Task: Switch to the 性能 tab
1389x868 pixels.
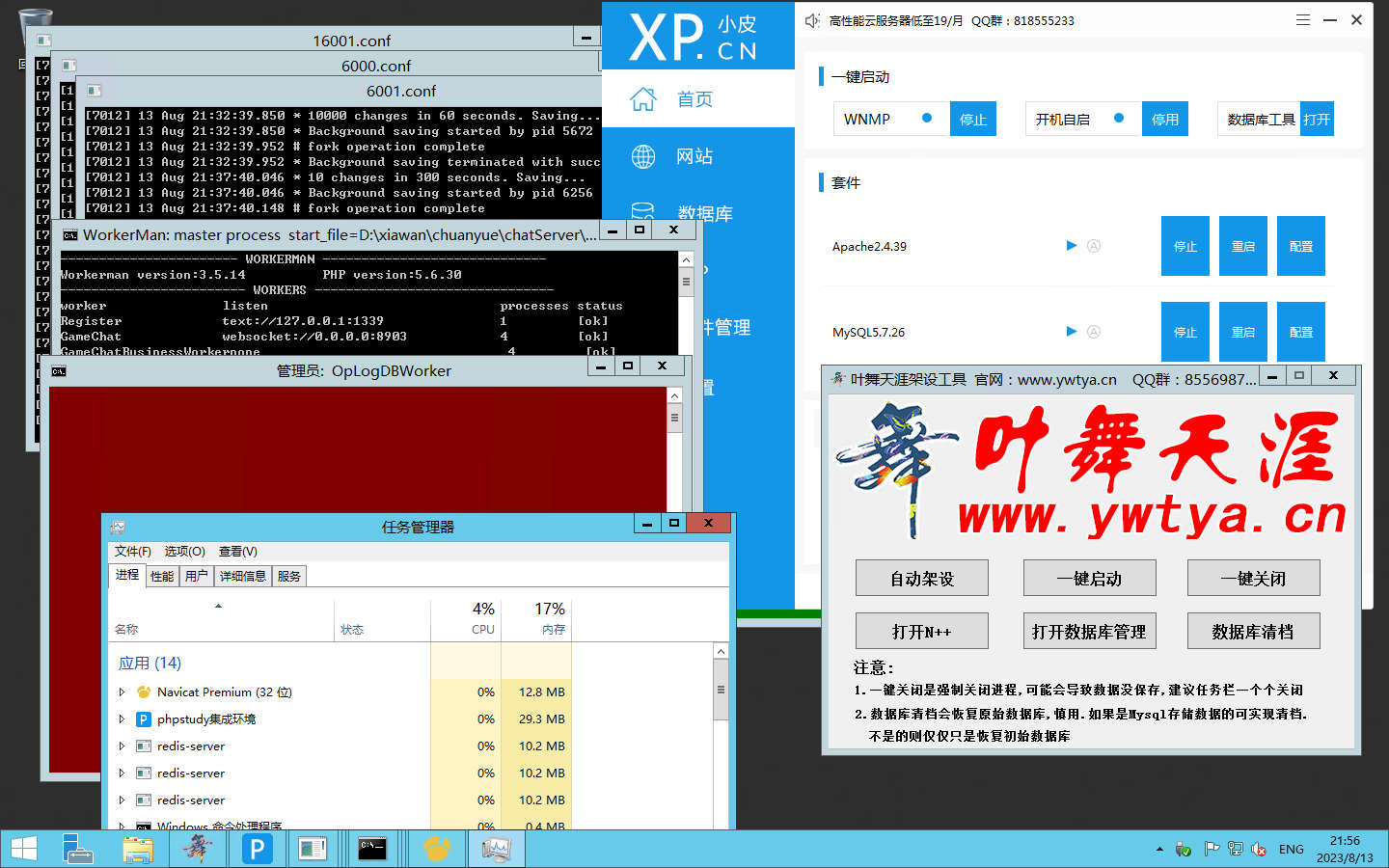Action: click(162, 576)
